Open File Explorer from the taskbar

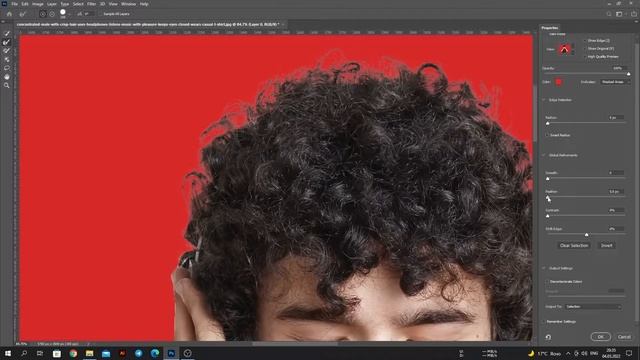coord(89,353)
